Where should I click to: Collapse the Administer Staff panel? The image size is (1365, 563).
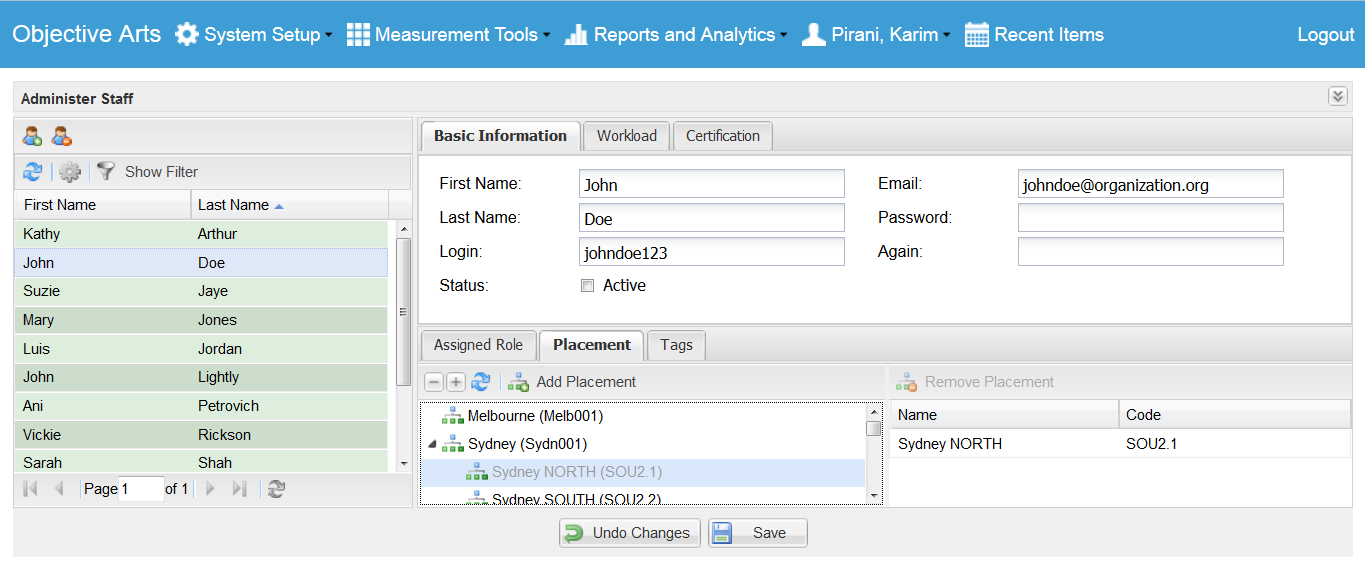tap(1337, 96)
